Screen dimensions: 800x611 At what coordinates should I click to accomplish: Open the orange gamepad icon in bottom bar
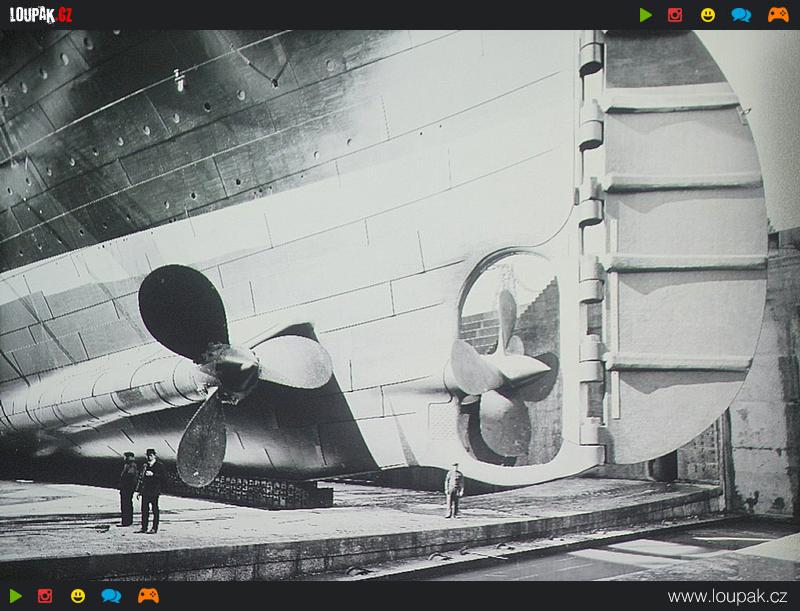pos(148,596)
